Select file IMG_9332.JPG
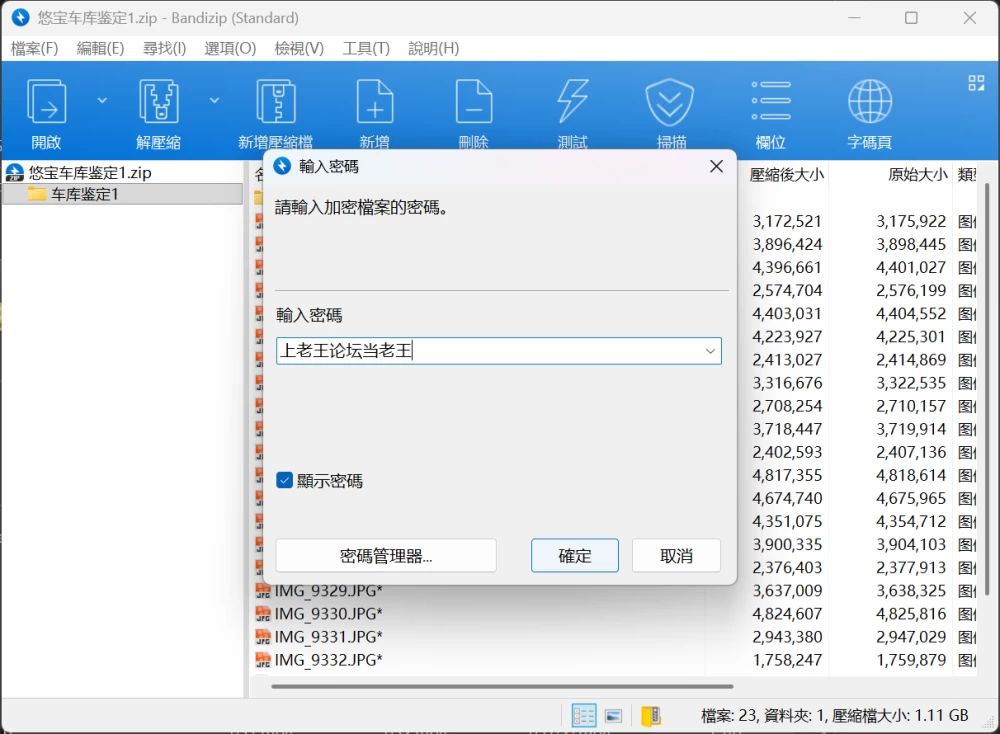 click(328, 659)
